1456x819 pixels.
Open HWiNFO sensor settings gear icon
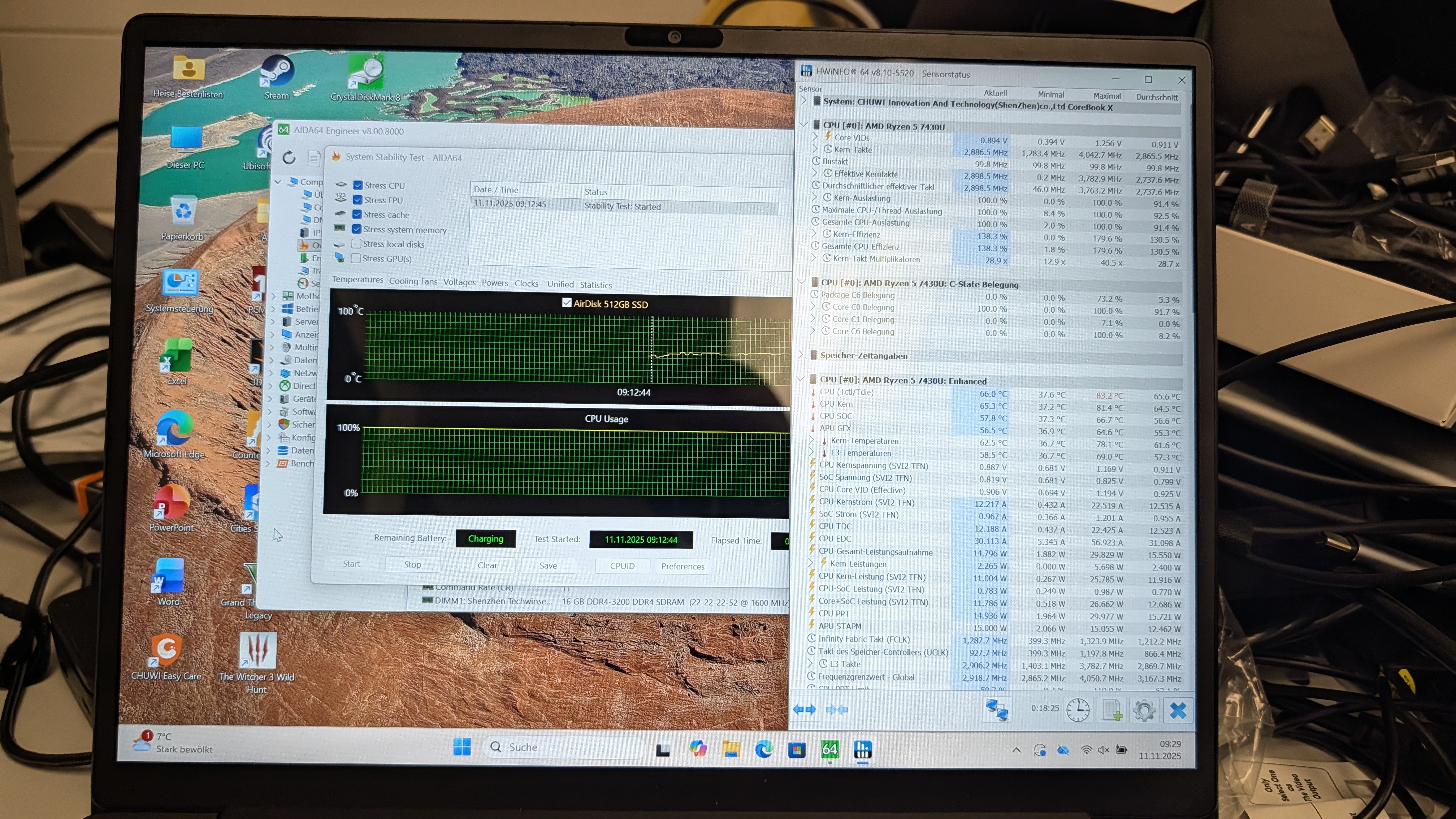(x=1144, y=710)
